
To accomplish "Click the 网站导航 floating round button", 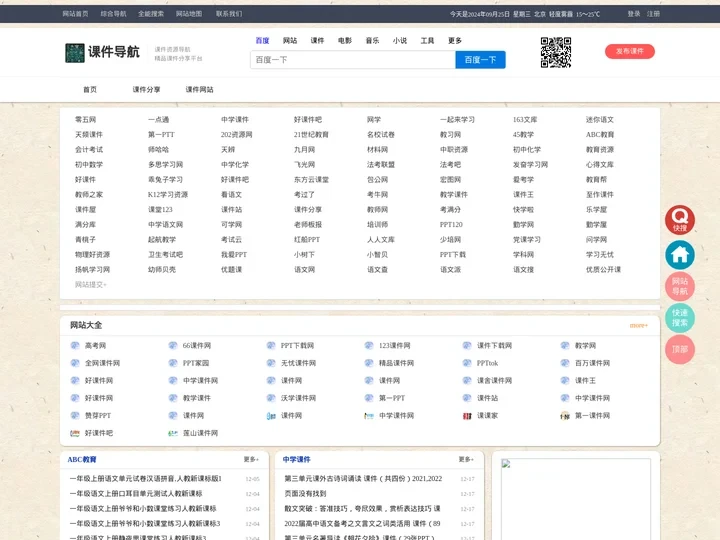I will pyautogui.click(x=680, y=286).
